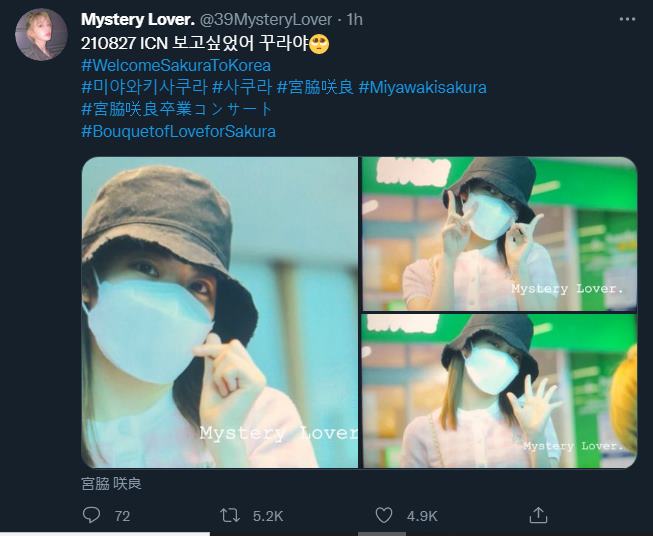Click the @39MysteryLover handle
Screen dimensions: 653x536
[266, 20]
